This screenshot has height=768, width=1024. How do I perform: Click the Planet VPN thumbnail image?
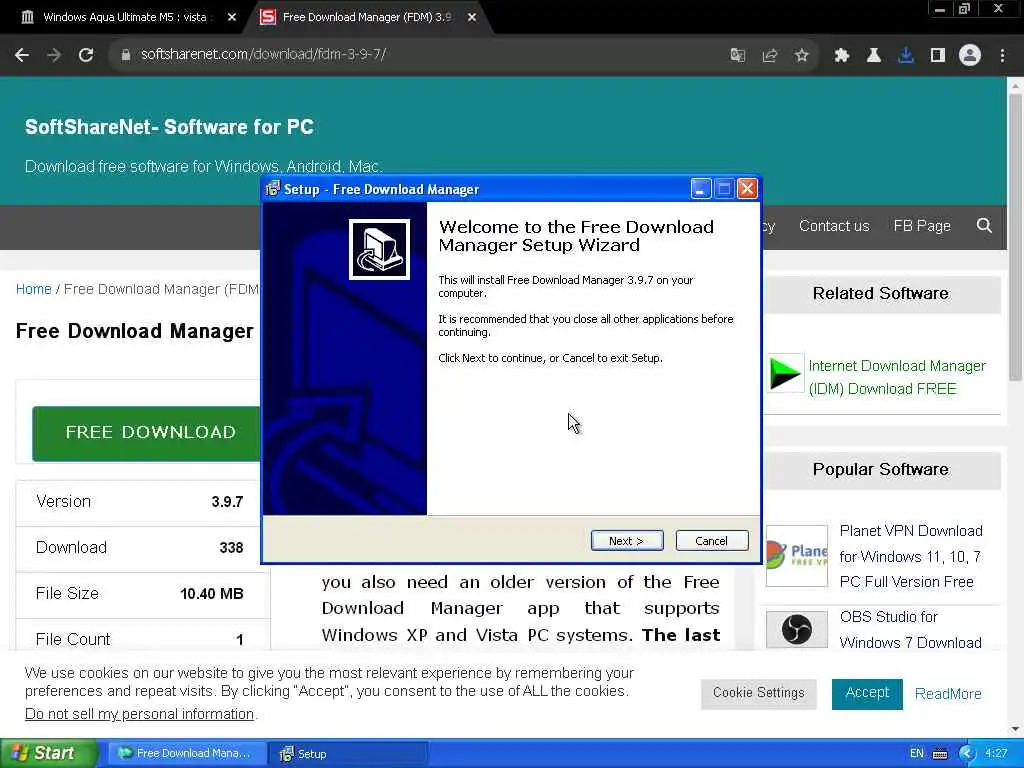point(796,555)
